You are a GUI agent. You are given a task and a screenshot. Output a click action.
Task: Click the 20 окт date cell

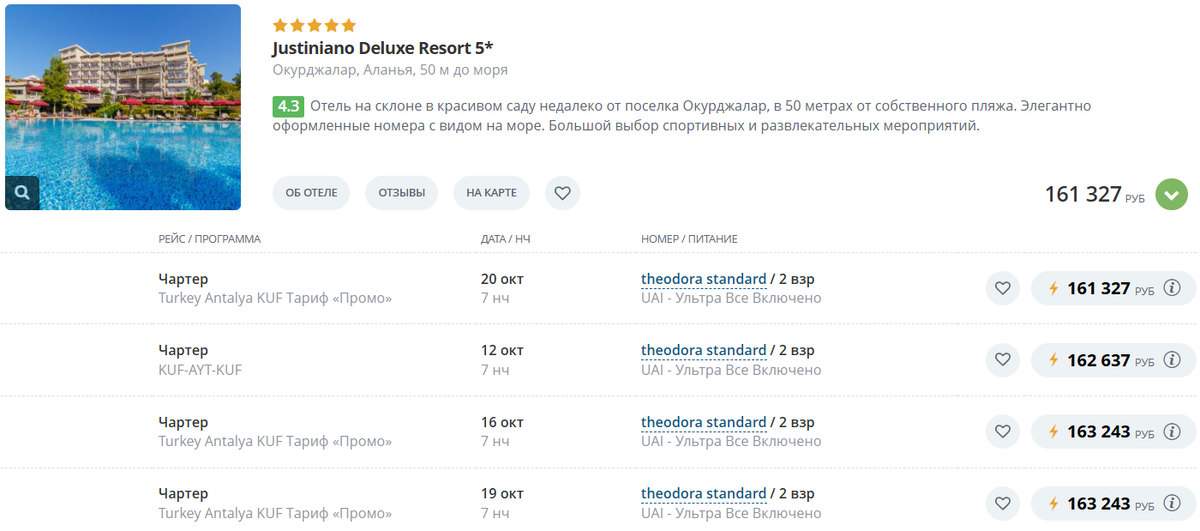502,279
